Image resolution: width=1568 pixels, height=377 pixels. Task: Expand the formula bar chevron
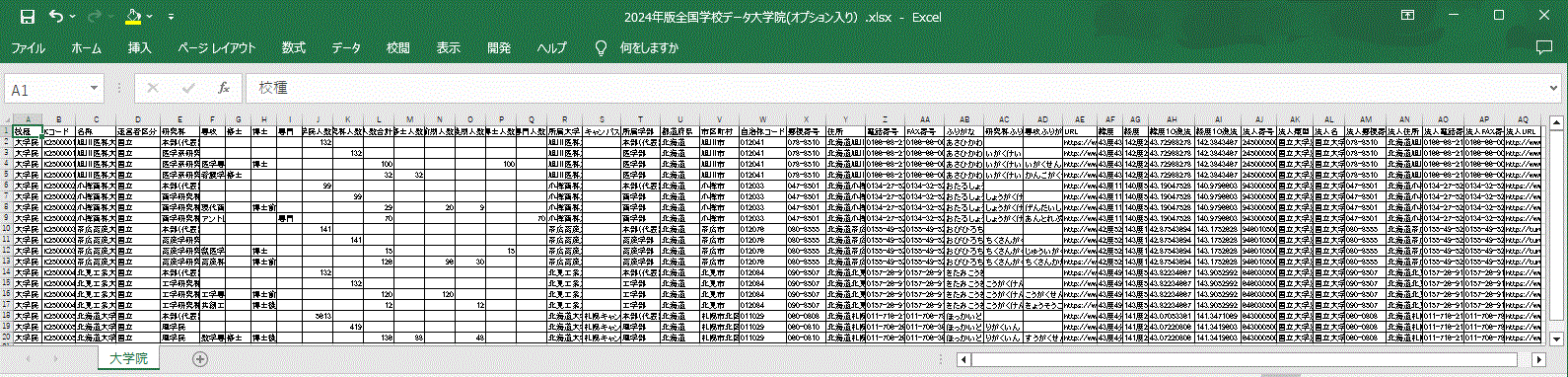tap(1554, 89)
